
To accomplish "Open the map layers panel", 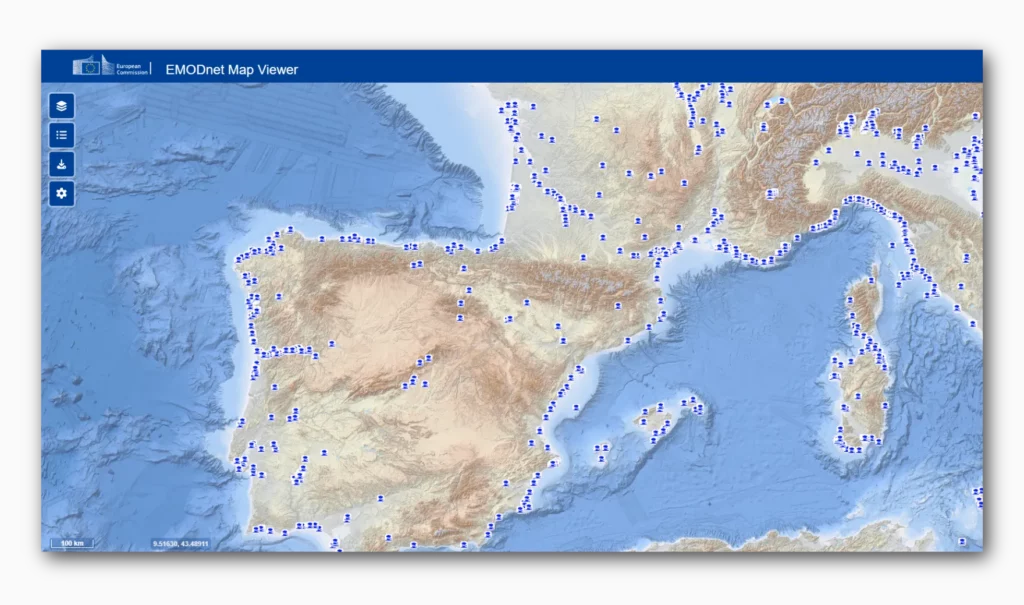I will pyautogui.click(x=61, y=106).
